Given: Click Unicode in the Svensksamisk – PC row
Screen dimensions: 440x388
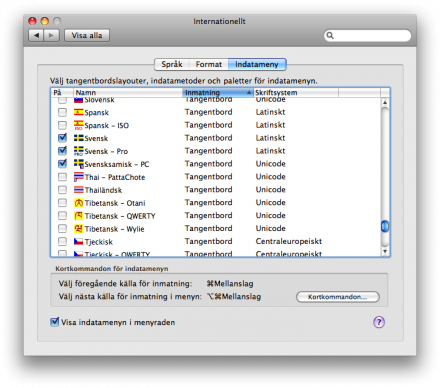Looking at the screenshot, I should click(271, 164).
